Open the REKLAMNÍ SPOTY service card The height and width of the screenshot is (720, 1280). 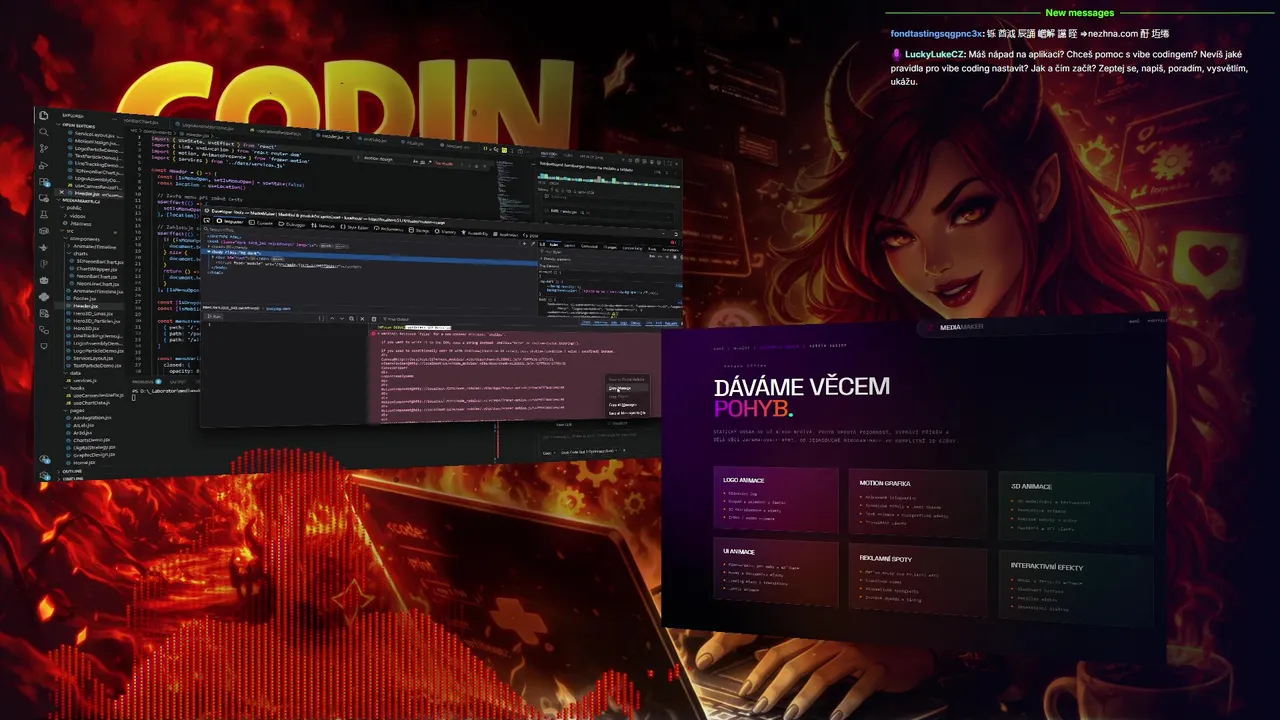(917, 579)
